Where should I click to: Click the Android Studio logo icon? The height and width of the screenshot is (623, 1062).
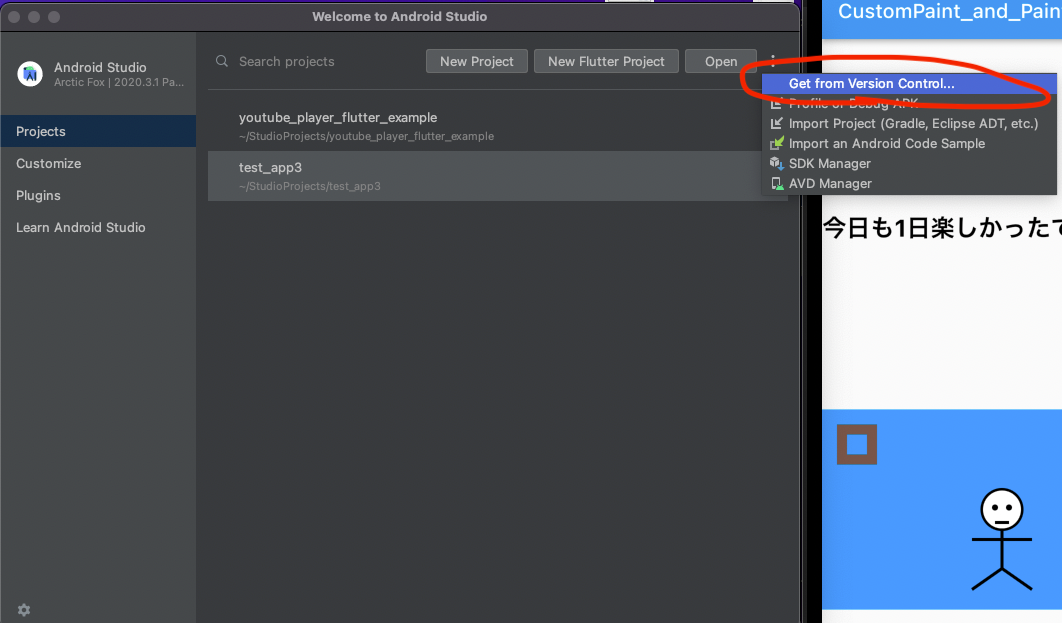coord(30,74)
